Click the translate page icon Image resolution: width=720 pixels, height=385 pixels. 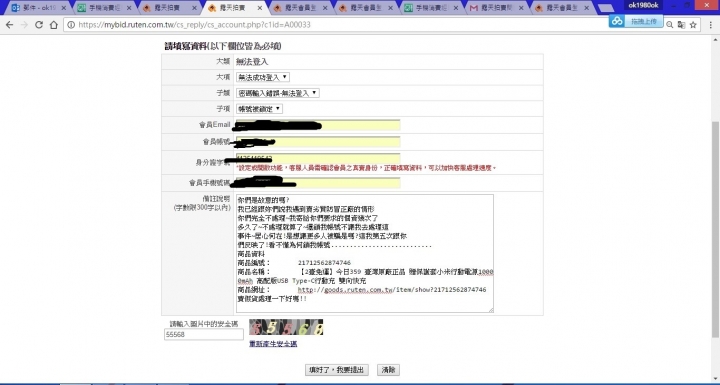[x=681, y=25]
